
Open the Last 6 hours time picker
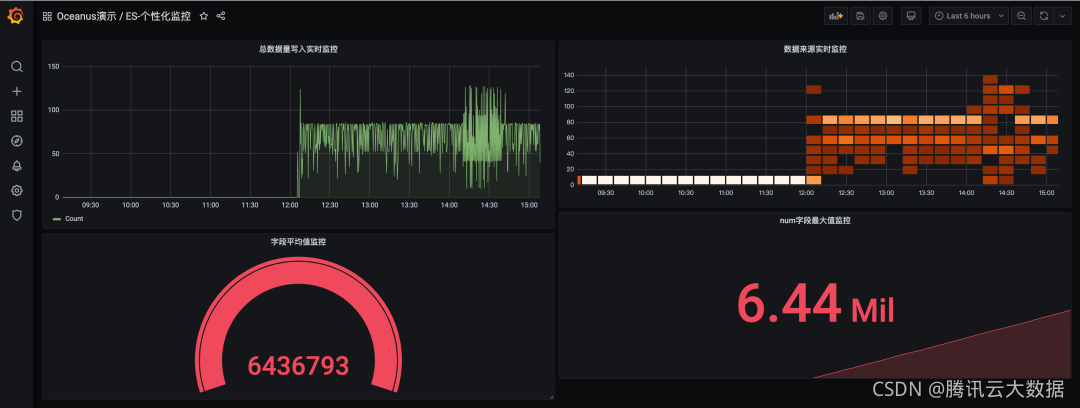[968, 16]
